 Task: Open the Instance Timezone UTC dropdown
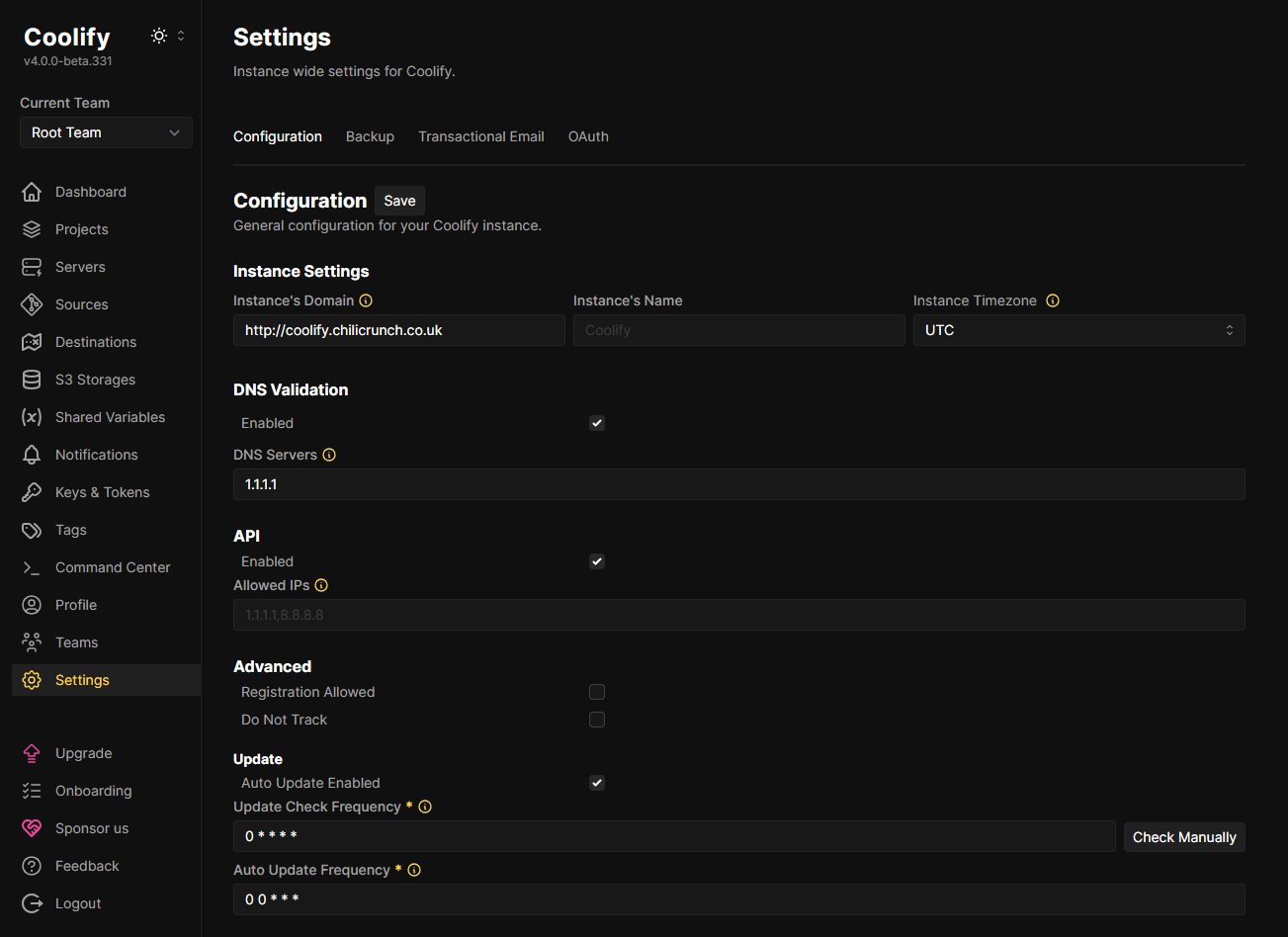click(x=1078, y=330)
